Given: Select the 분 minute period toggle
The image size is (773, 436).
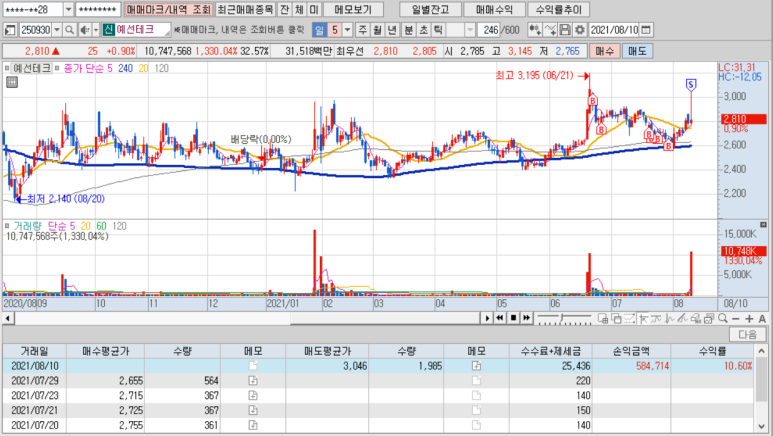Looking at the screenshot, I should (x=409, y=30).
